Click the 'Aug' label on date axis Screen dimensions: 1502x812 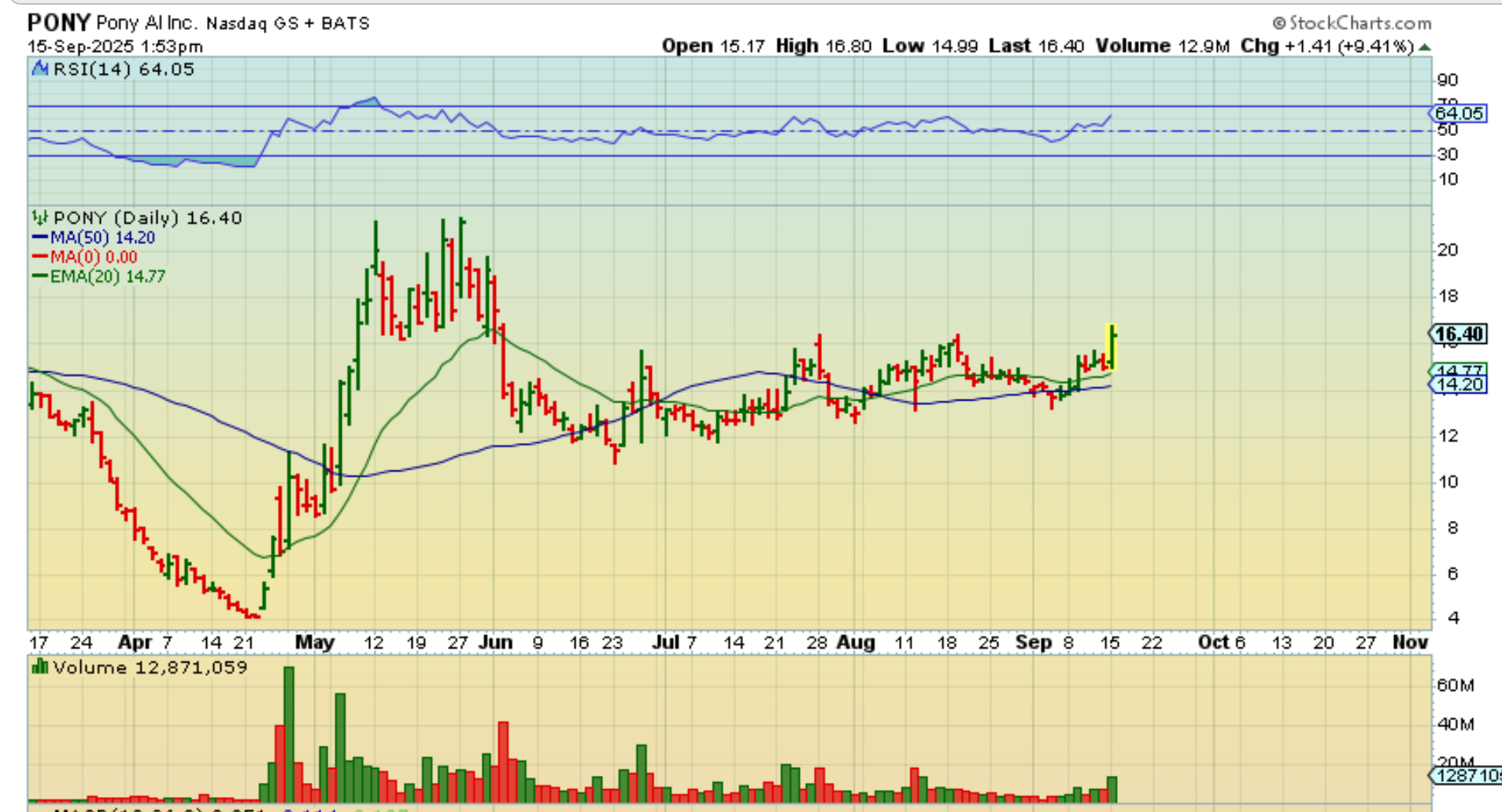coord(856,642)
